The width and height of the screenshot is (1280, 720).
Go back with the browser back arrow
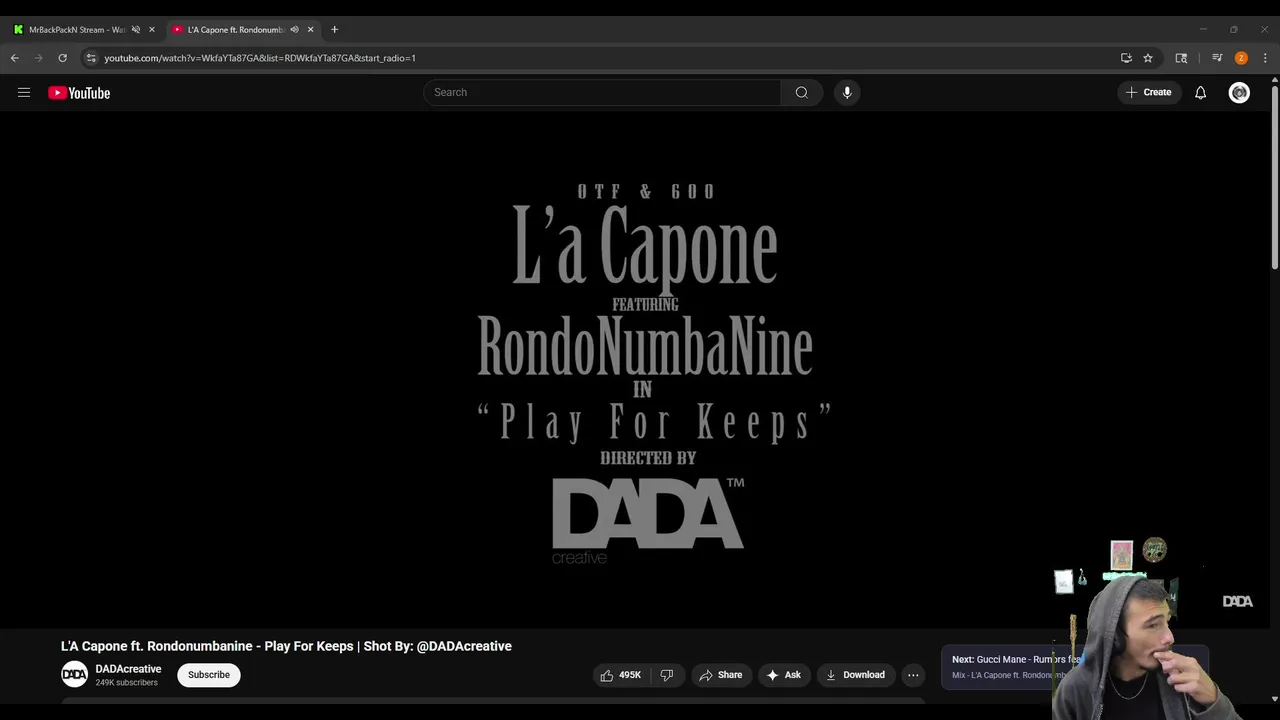15,58
